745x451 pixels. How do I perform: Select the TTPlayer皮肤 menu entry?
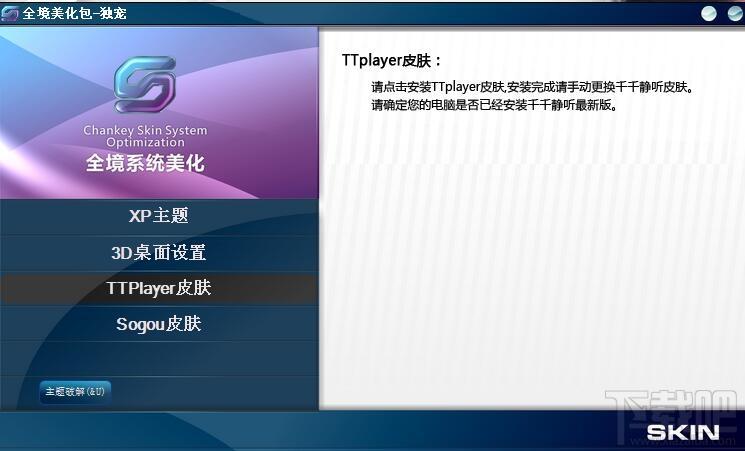point(159,288)
